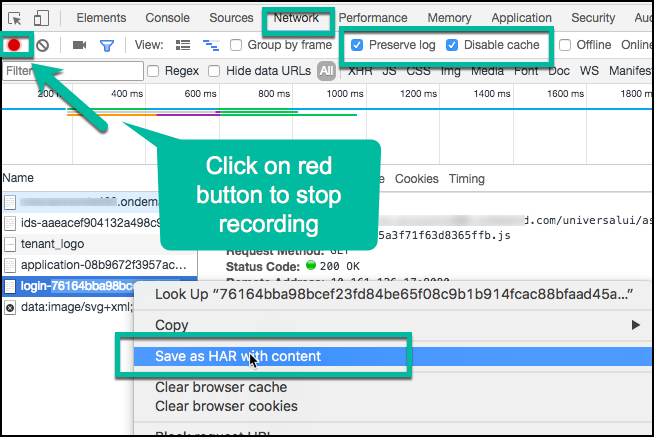
Task: Enable Group by frame checkbox
Action: click(236, 45)
